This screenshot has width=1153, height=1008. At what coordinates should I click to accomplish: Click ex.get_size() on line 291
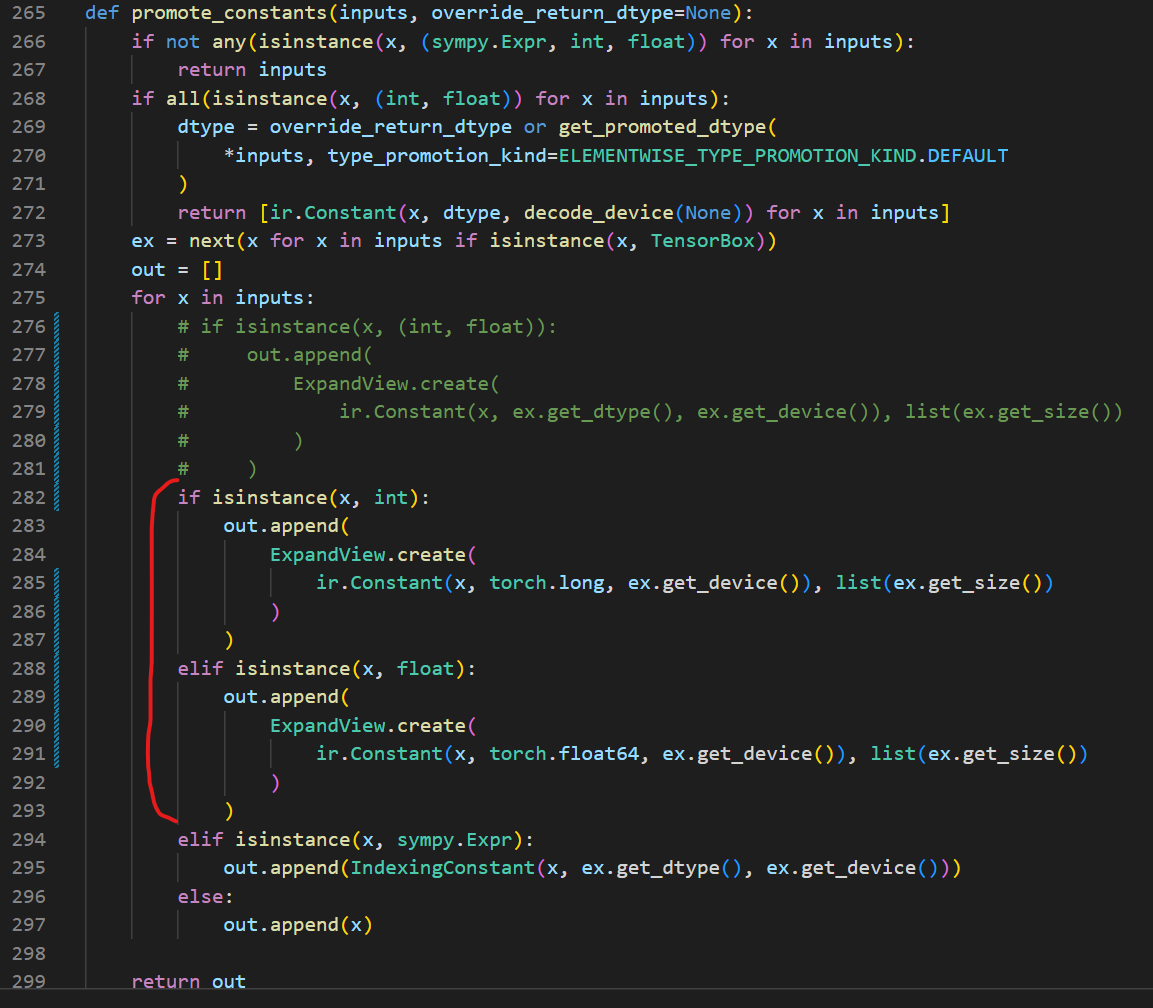[x=1001, y=754]
